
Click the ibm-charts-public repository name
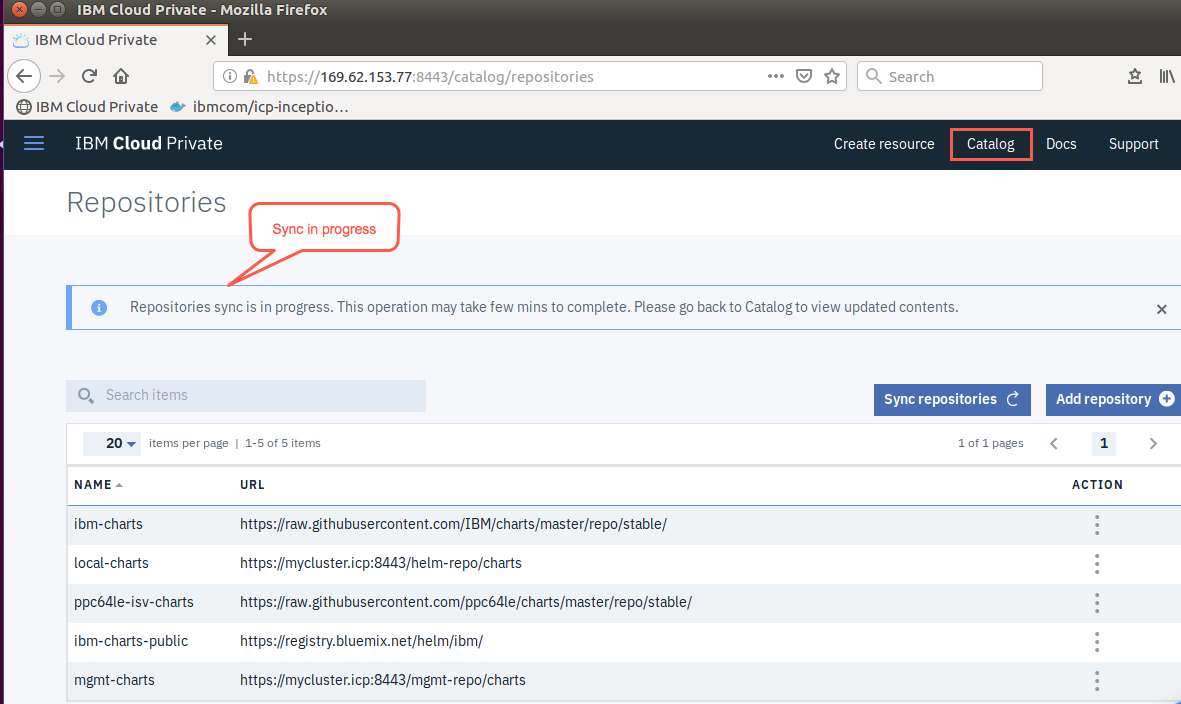point(130,642)
